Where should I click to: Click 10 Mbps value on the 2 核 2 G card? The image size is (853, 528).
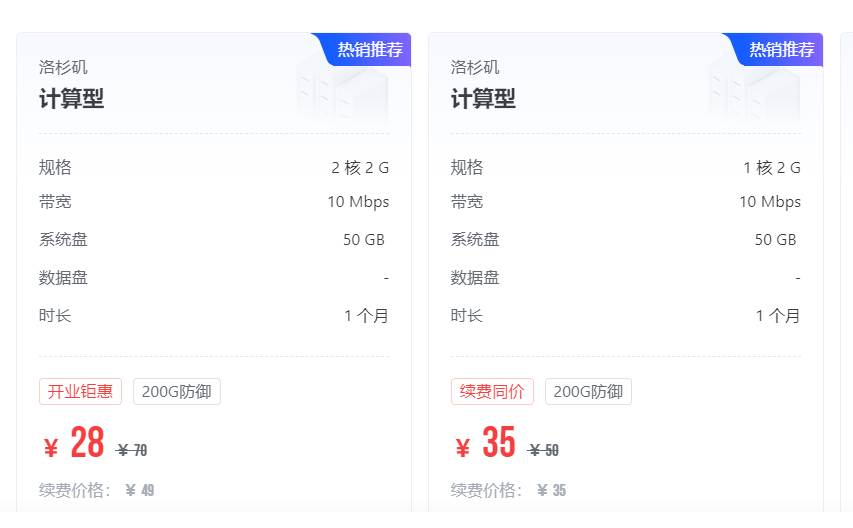tap(358, 202)
